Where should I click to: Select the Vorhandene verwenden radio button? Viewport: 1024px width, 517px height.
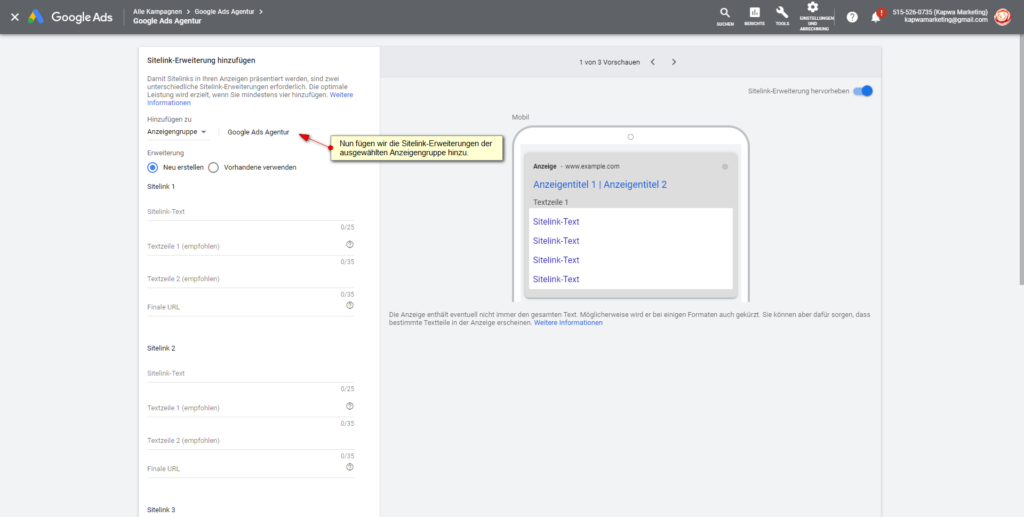click(214, 167)
